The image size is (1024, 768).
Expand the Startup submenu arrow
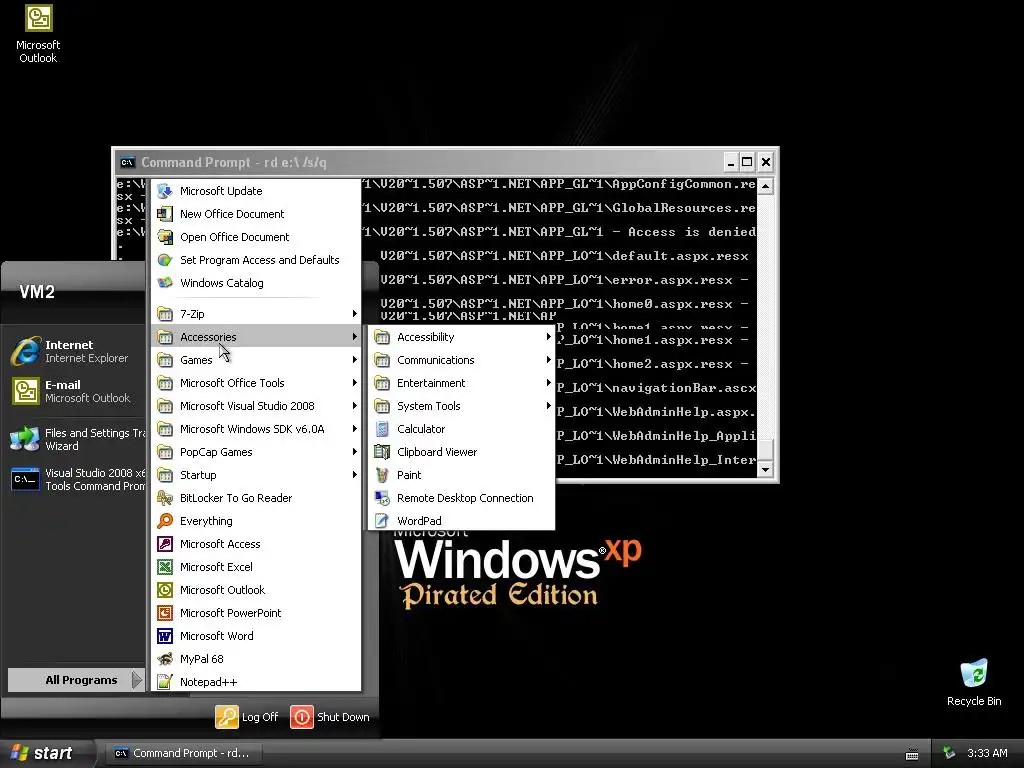(355, 475)
